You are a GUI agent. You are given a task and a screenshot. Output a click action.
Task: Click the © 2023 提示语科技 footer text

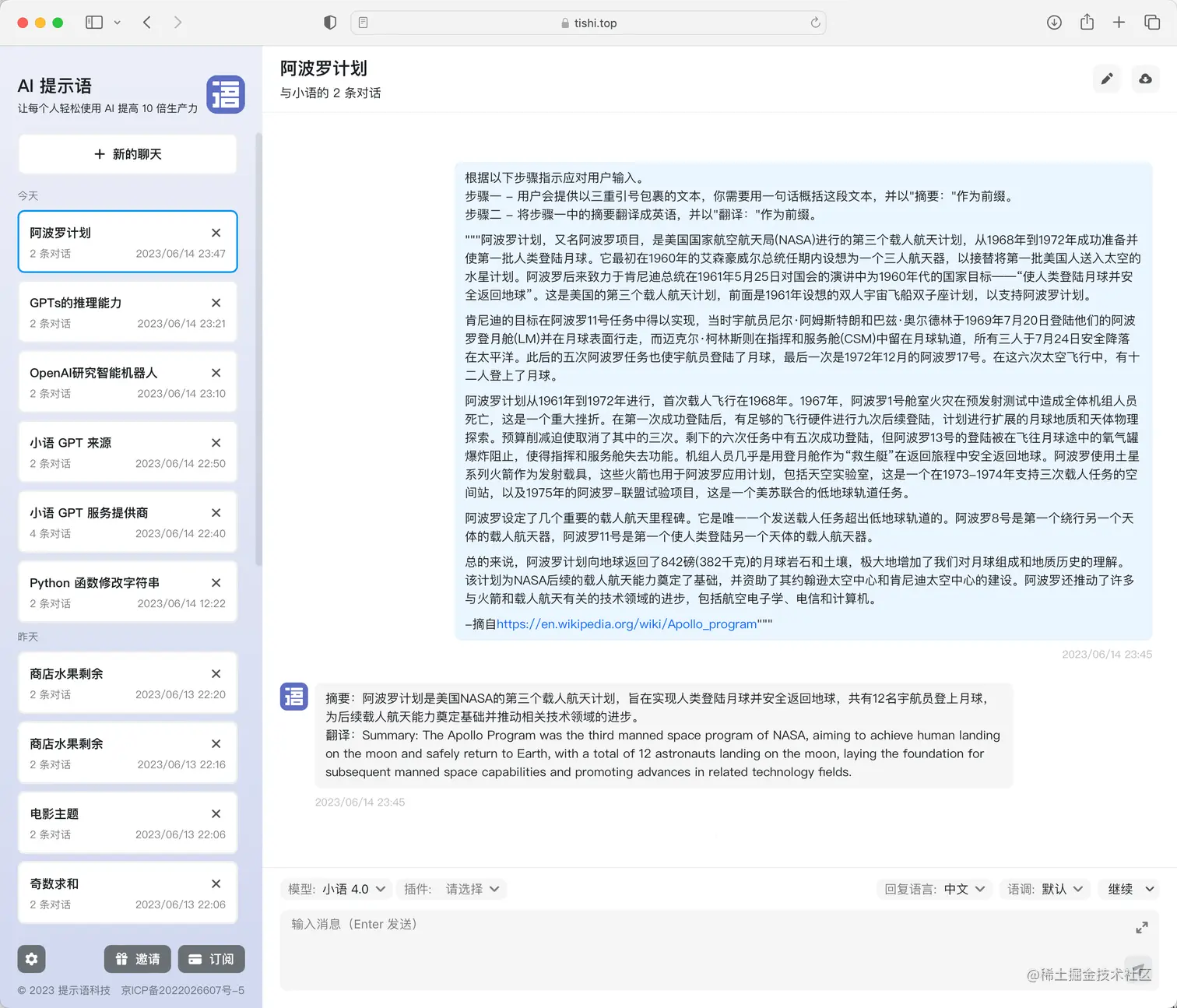pyautogui.click(x=64, y=990)
